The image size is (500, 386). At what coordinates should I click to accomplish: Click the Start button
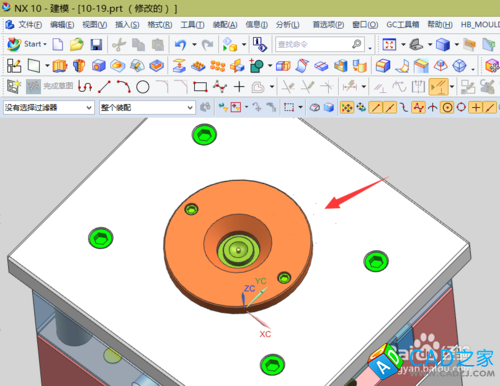coord(27,44)
